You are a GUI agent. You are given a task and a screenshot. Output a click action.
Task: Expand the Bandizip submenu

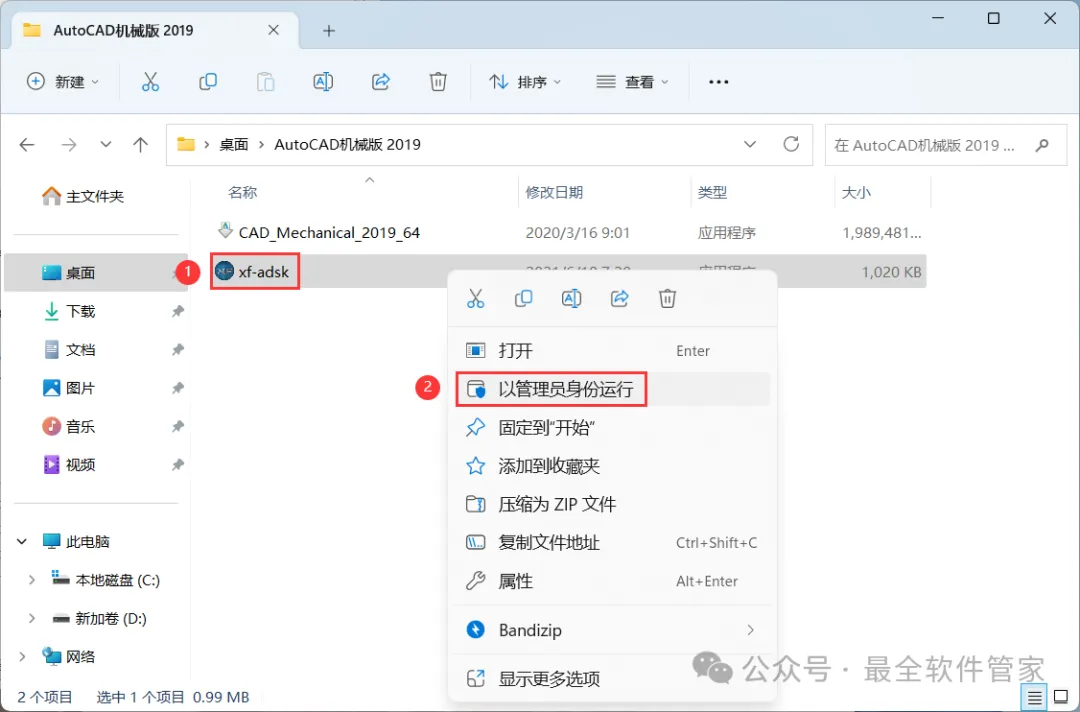pos(750,630)
